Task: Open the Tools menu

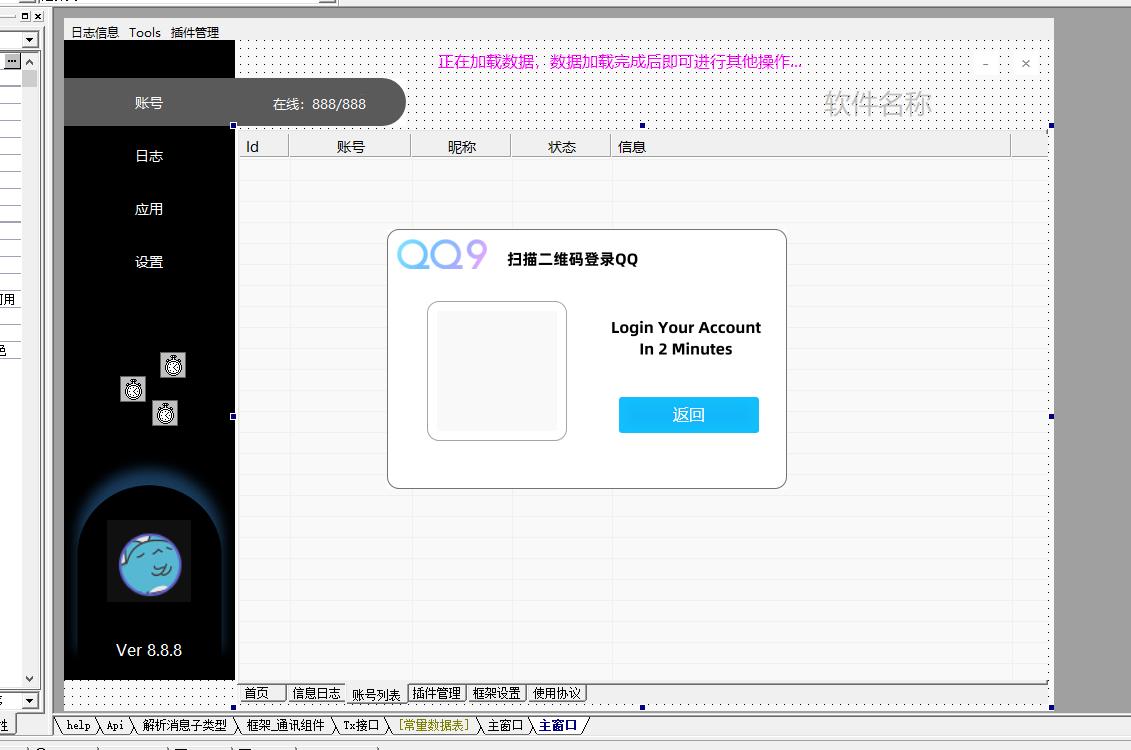Action: point(145,32)
